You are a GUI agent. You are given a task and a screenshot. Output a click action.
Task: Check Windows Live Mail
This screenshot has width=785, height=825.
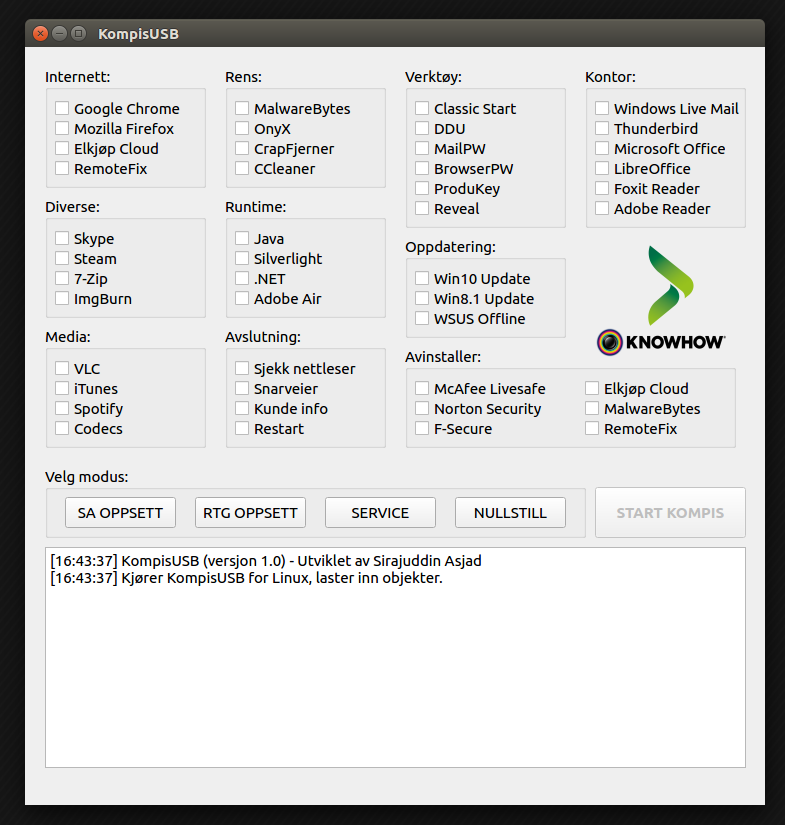point(602,108)
